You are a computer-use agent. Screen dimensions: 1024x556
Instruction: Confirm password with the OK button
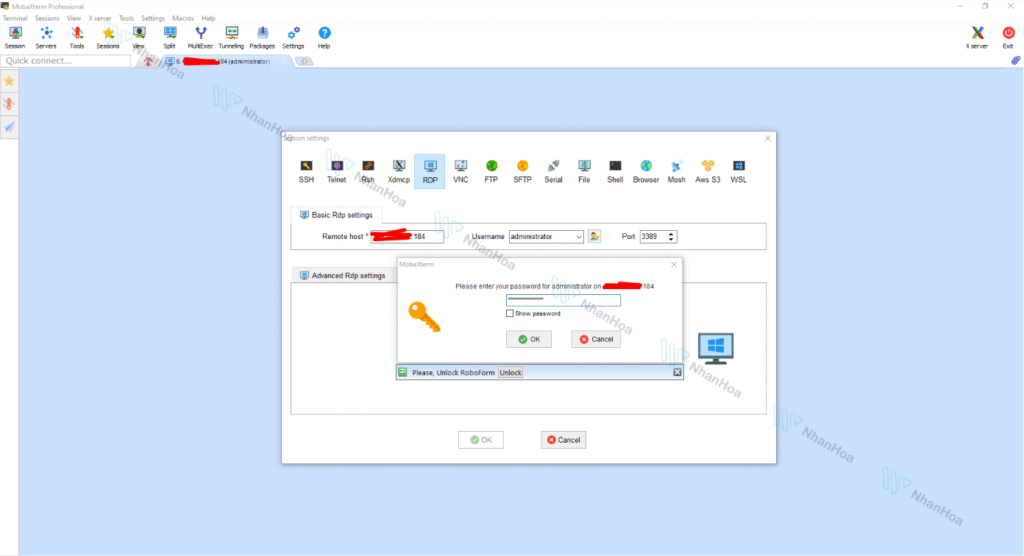(x=528, y=339)
